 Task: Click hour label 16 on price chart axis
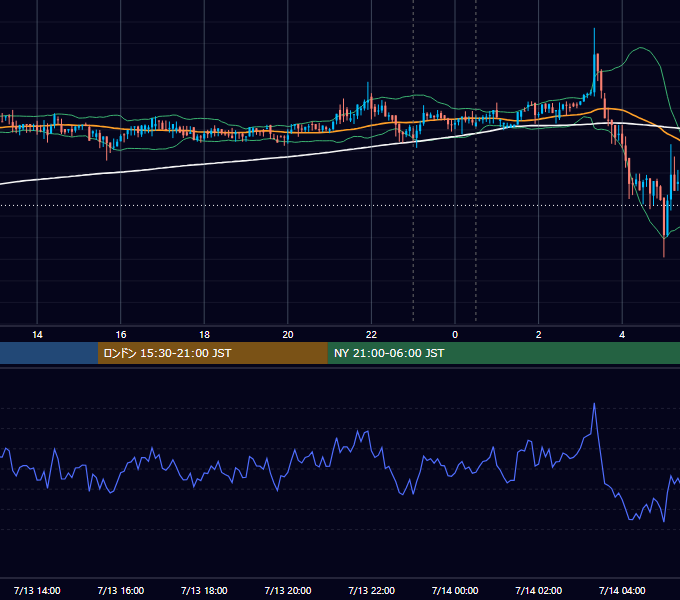[121, 335]
